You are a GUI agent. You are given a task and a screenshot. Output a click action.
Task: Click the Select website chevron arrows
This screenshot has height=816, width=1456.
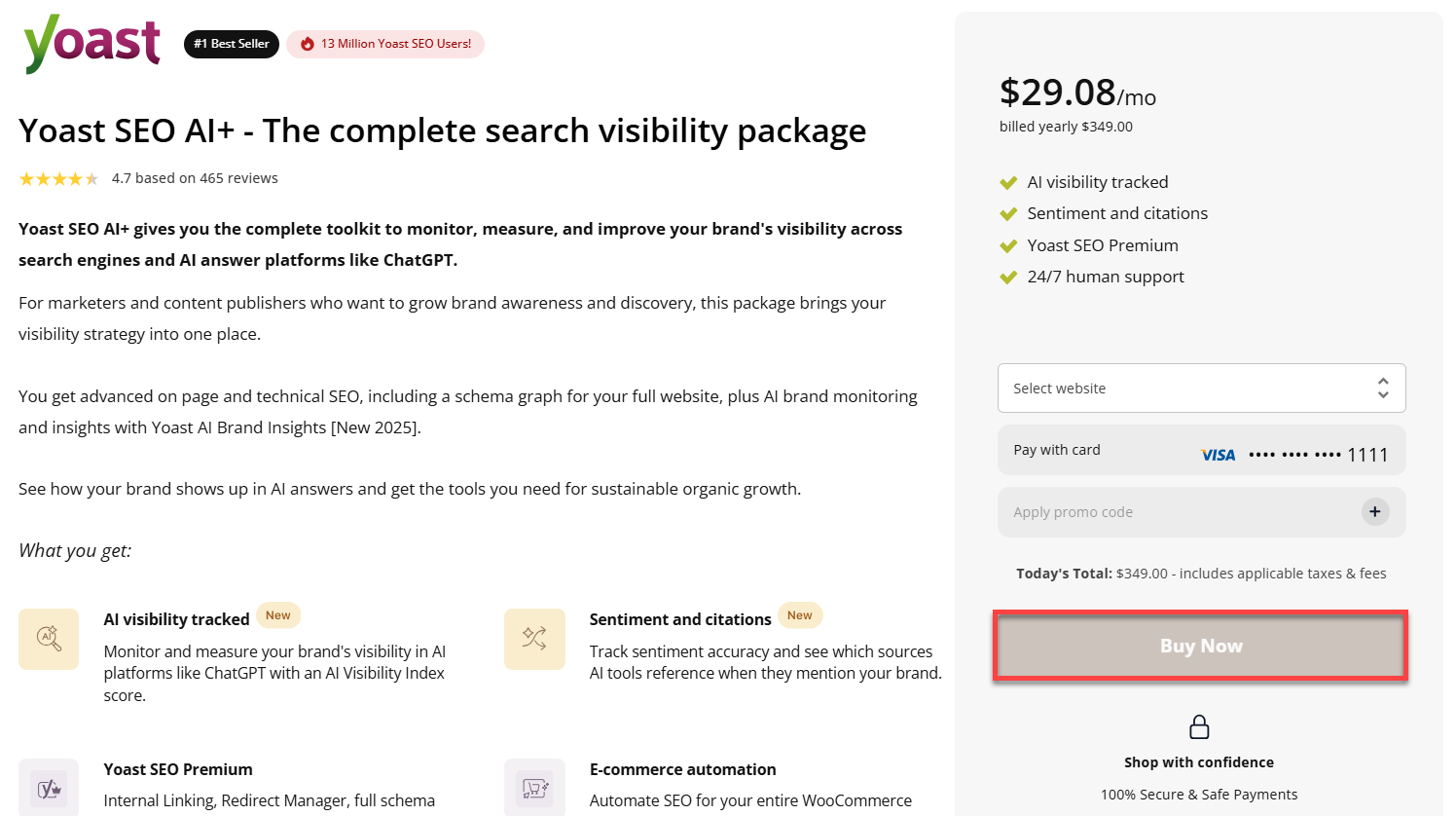1383,389
